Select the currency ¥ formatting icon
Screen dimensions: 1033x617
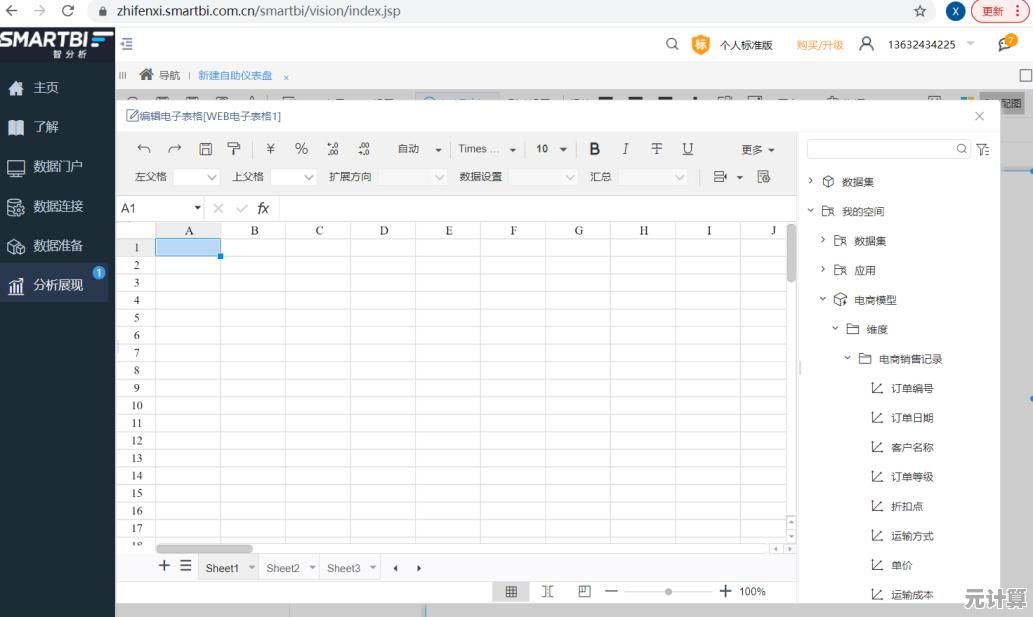click(x=268, y=148)
